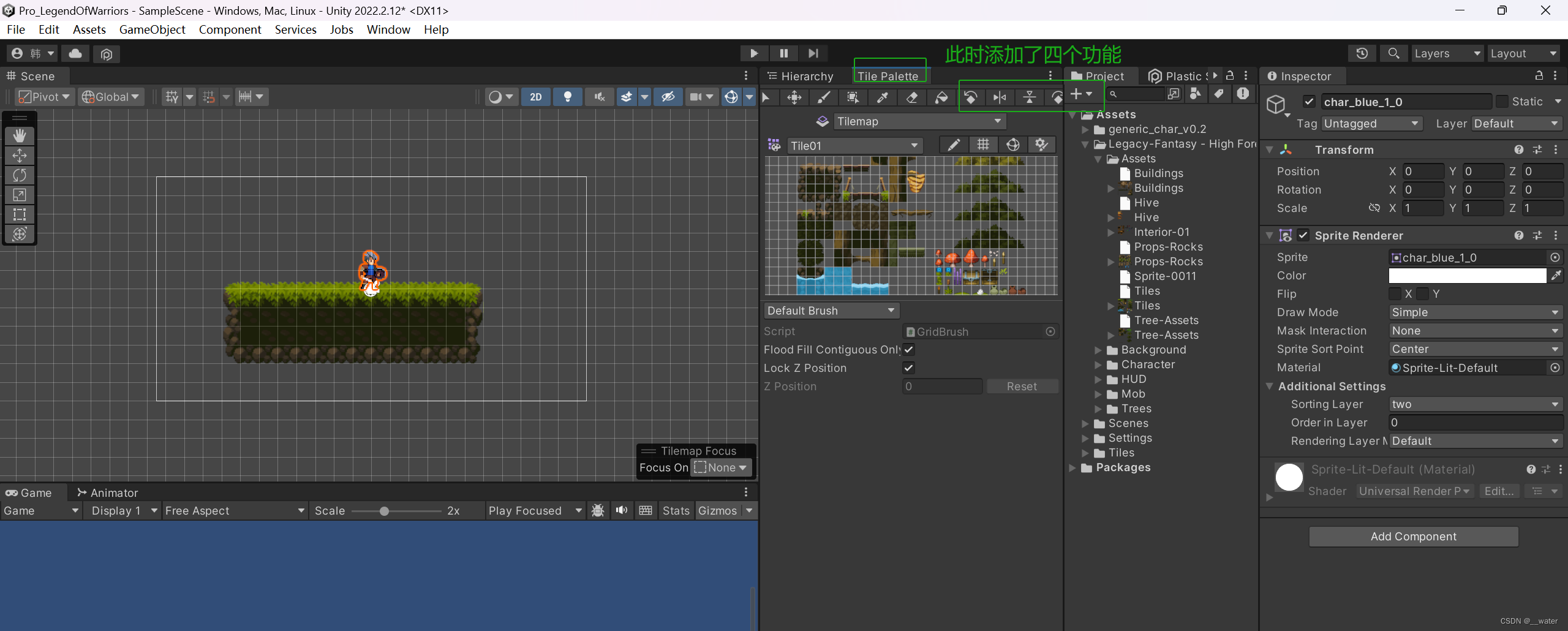Open the Tile01 palette dropdown
1568x631 pixels.
point(854,146)
